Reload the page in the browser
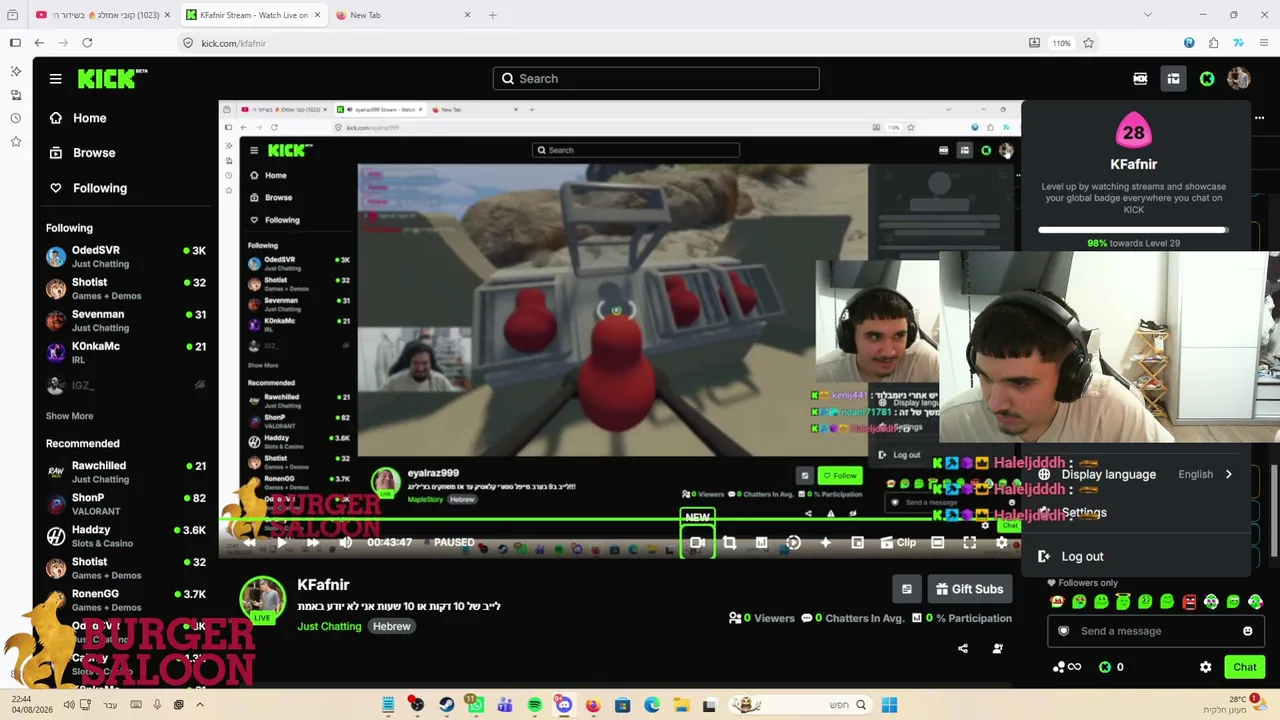The height and width of the screenshot is (720, 1280). tap(87, 43)
